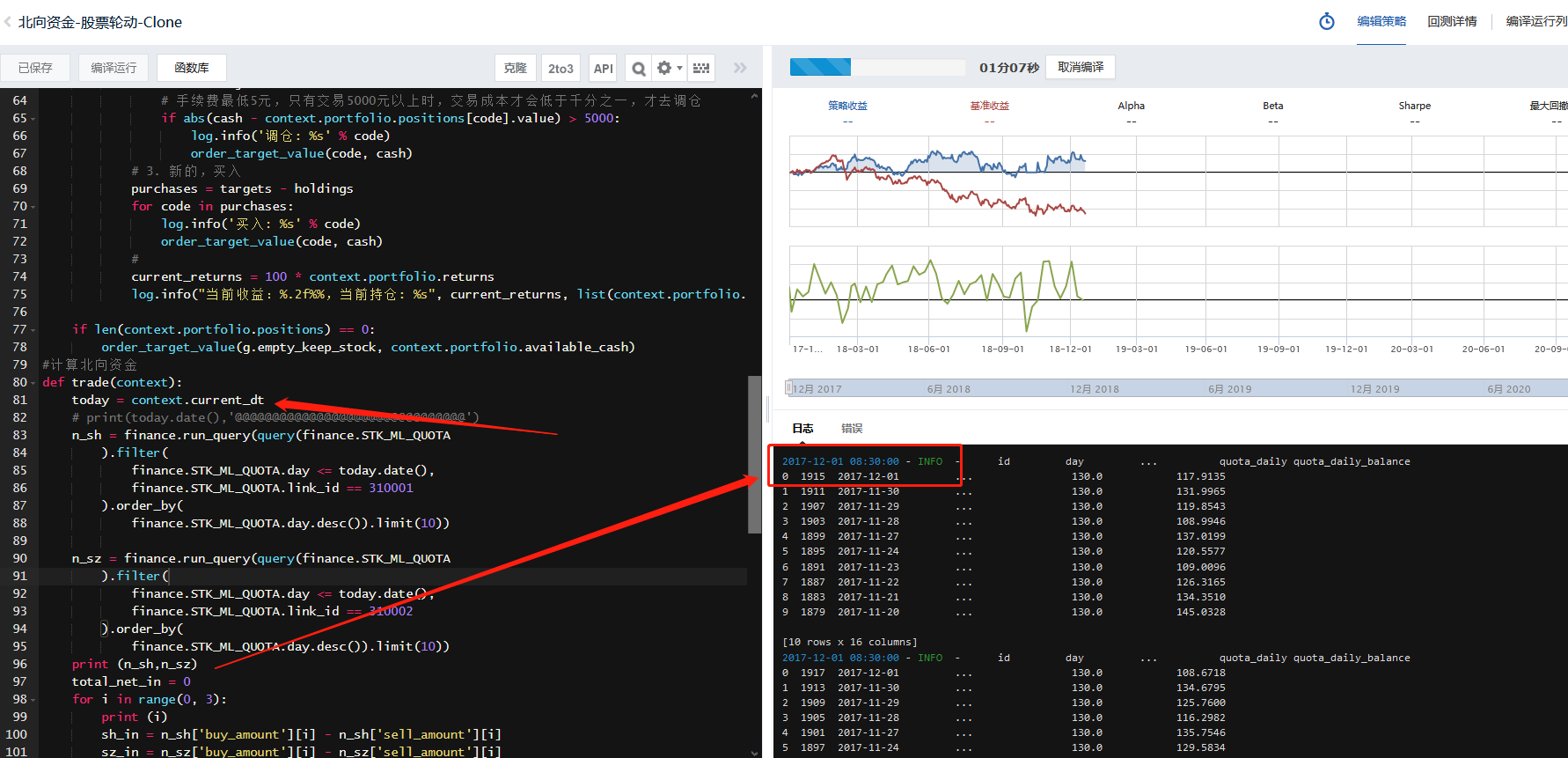Click code line 'purchases = targets - holdings'
Screen dimensions: 1568x758
click(x=242, y=188)
